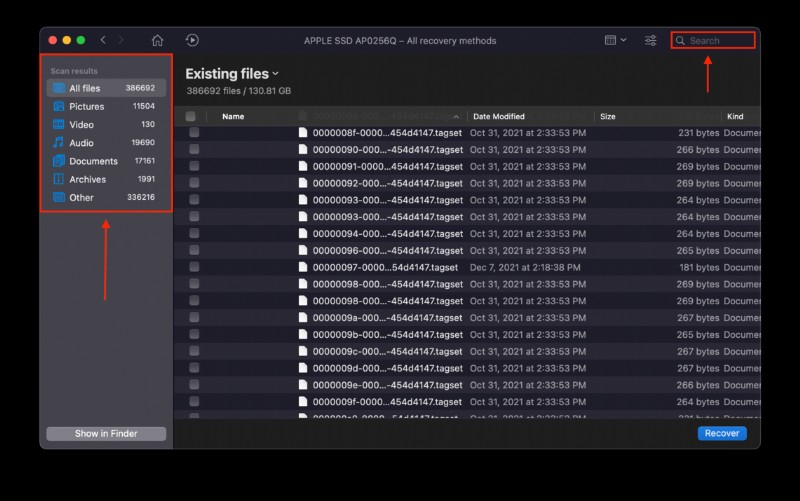
Task: Sort by Date Modified column
Action: tap(498, 116)
